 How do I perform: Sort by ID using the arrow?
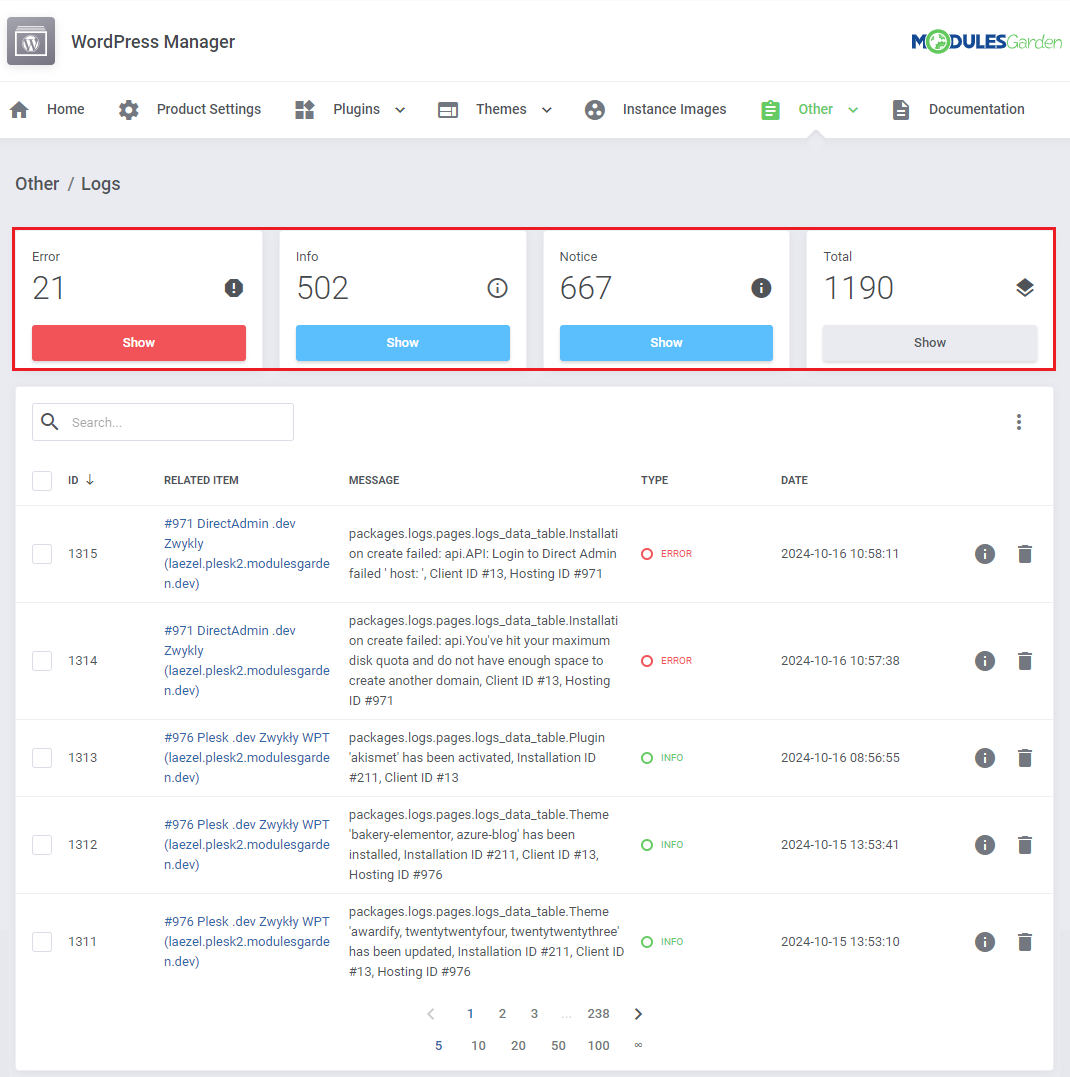click(89, 479)
